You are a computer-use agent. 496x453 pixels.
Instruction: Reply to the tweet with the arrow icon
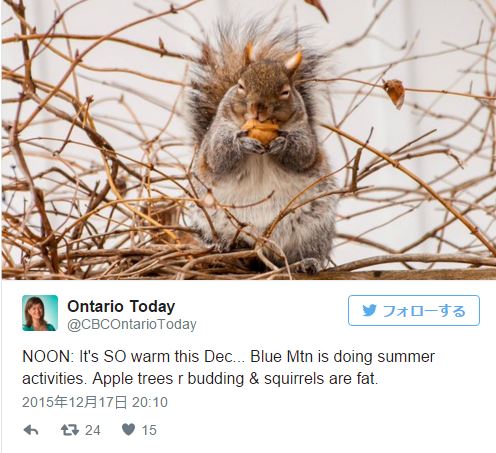(31, 430)
